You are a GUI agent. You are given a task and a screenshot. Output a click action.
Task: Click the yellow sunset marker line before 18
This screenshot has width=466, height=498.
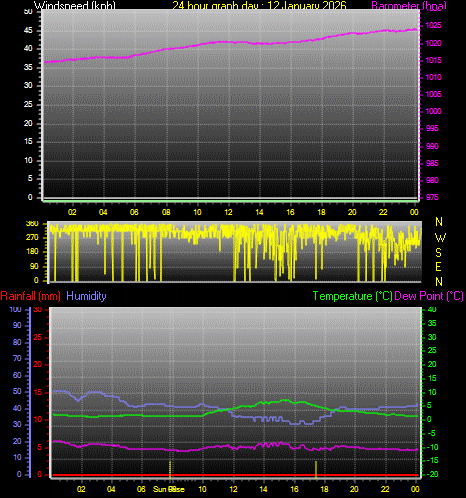[316, 469]
